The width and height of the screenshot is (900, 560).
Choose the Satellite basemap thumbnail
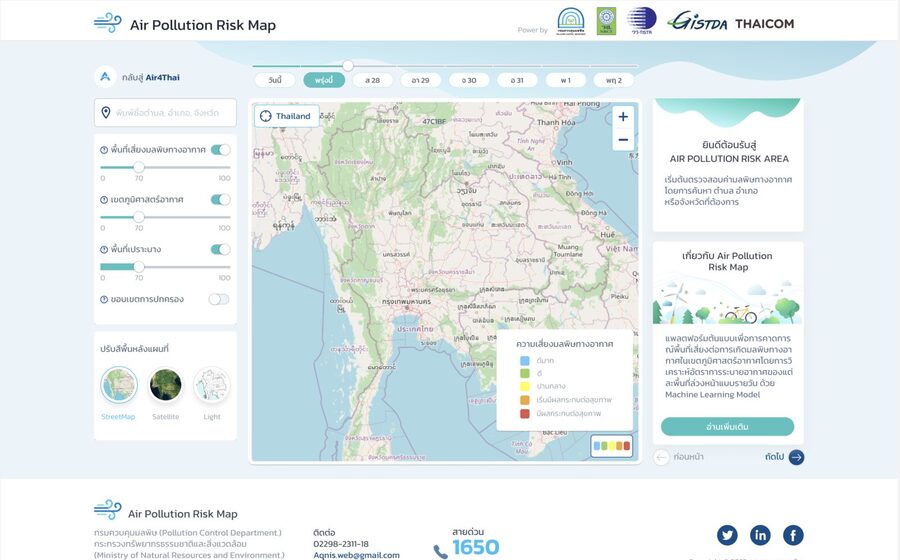pos(165,384)
